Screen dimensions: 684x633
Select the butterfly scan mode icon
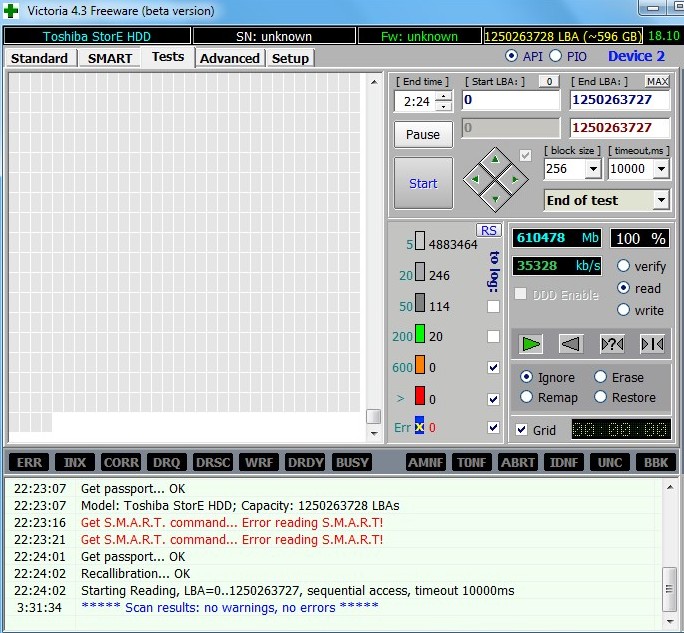(652, 344)
